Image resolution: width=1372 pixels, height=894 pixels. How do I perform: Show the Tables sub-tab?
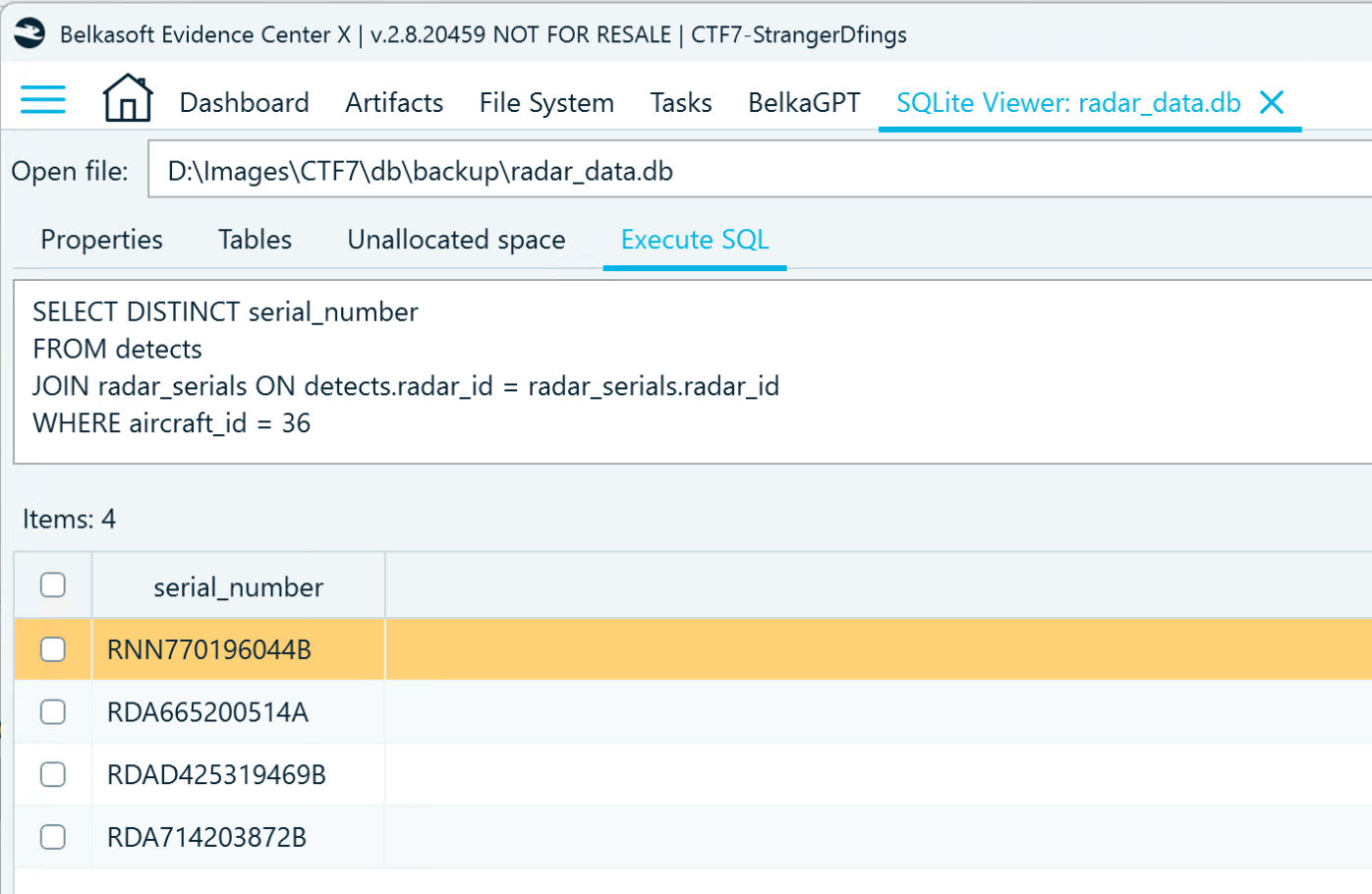[x=256, y=240]
